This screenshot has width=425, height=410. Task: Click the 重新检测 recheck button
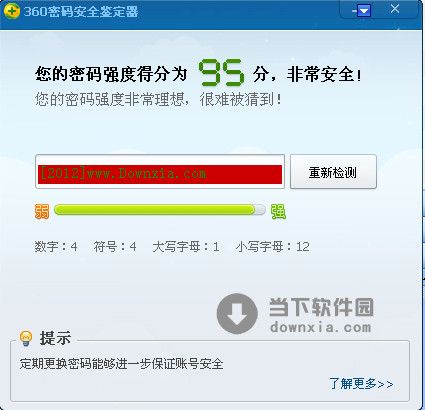tap(333, 172)
